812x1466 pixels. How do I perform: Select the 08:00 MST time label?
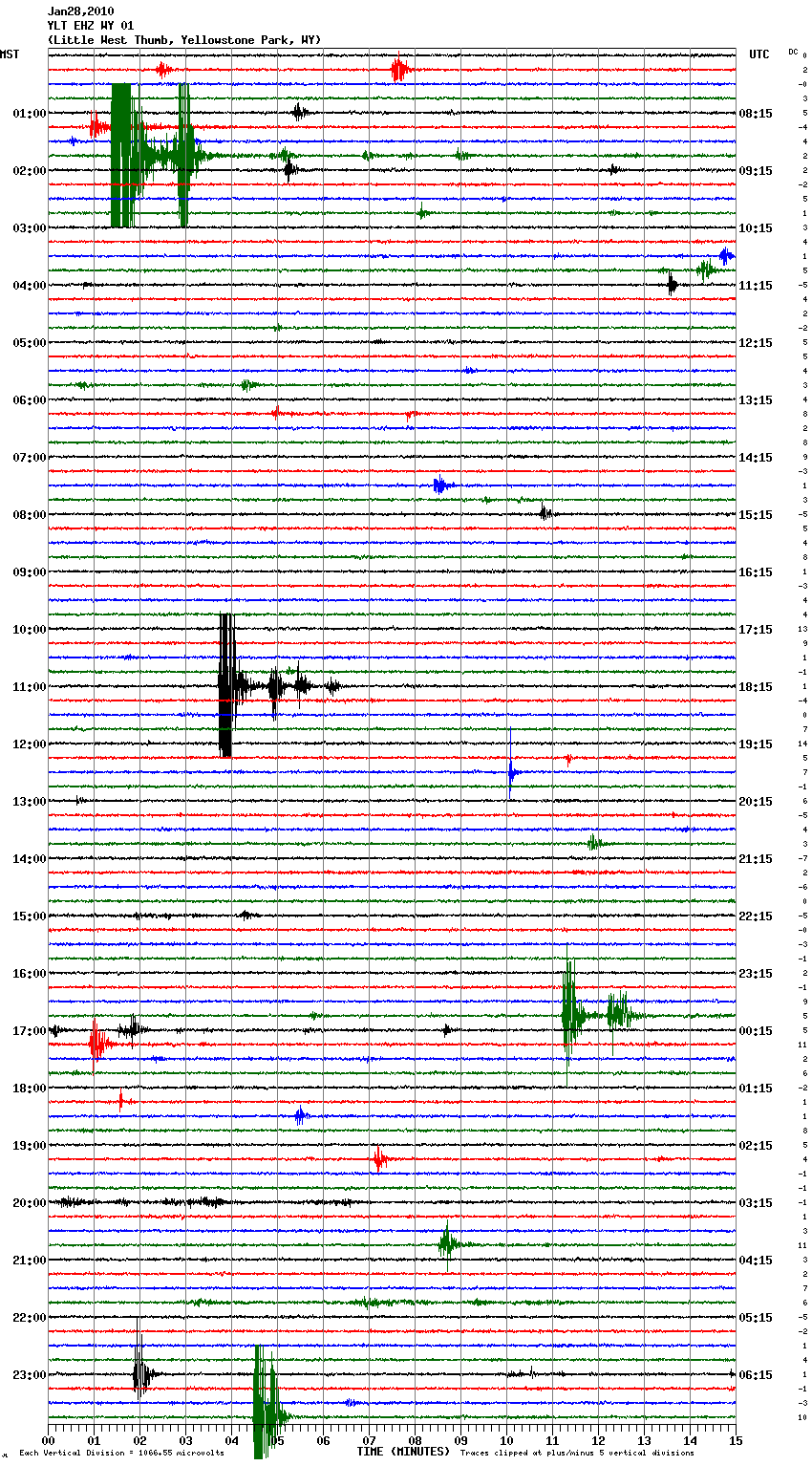pos(30,515)
